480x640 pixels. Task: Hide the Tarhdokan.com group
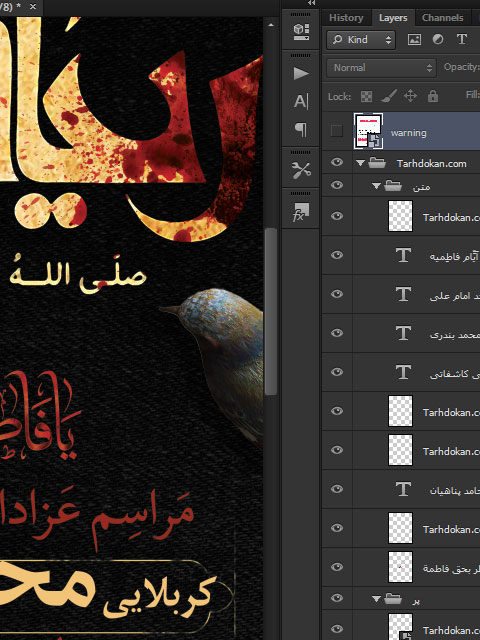(337, 162)
